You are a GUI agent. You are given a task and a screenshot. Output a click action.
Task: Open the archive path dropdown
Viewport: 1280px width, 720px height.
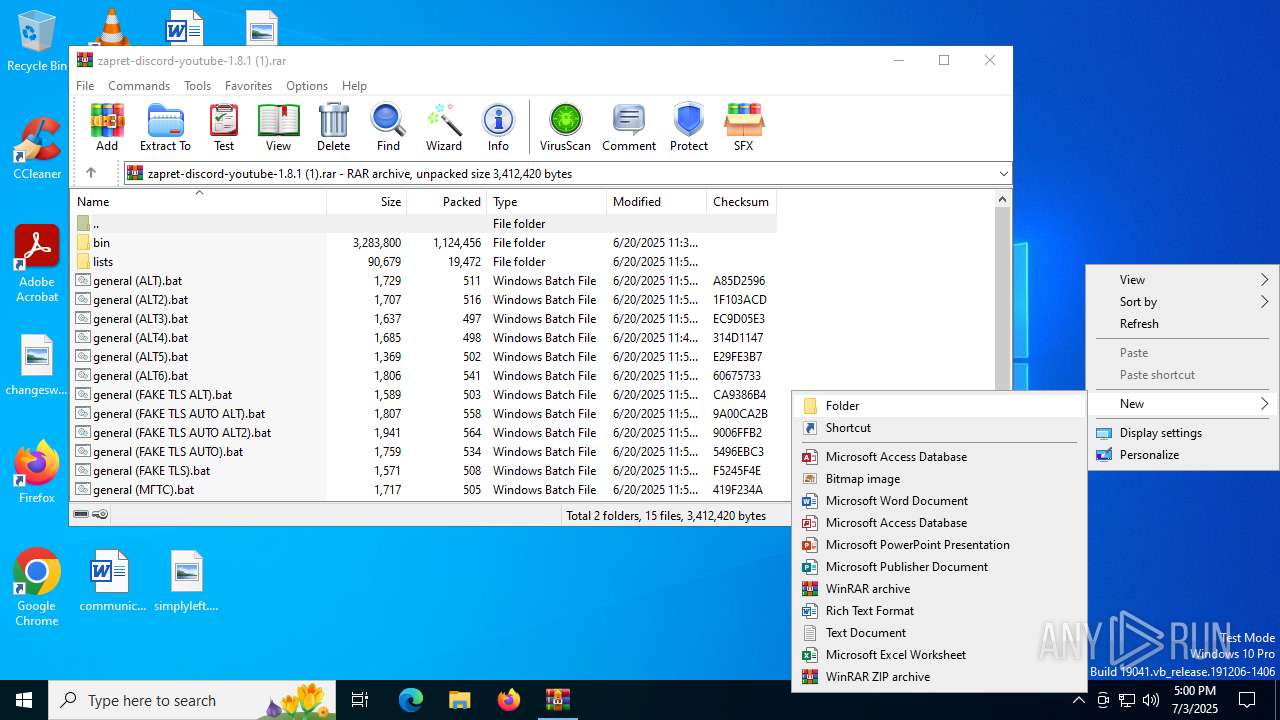click(x=1003, y=174)
